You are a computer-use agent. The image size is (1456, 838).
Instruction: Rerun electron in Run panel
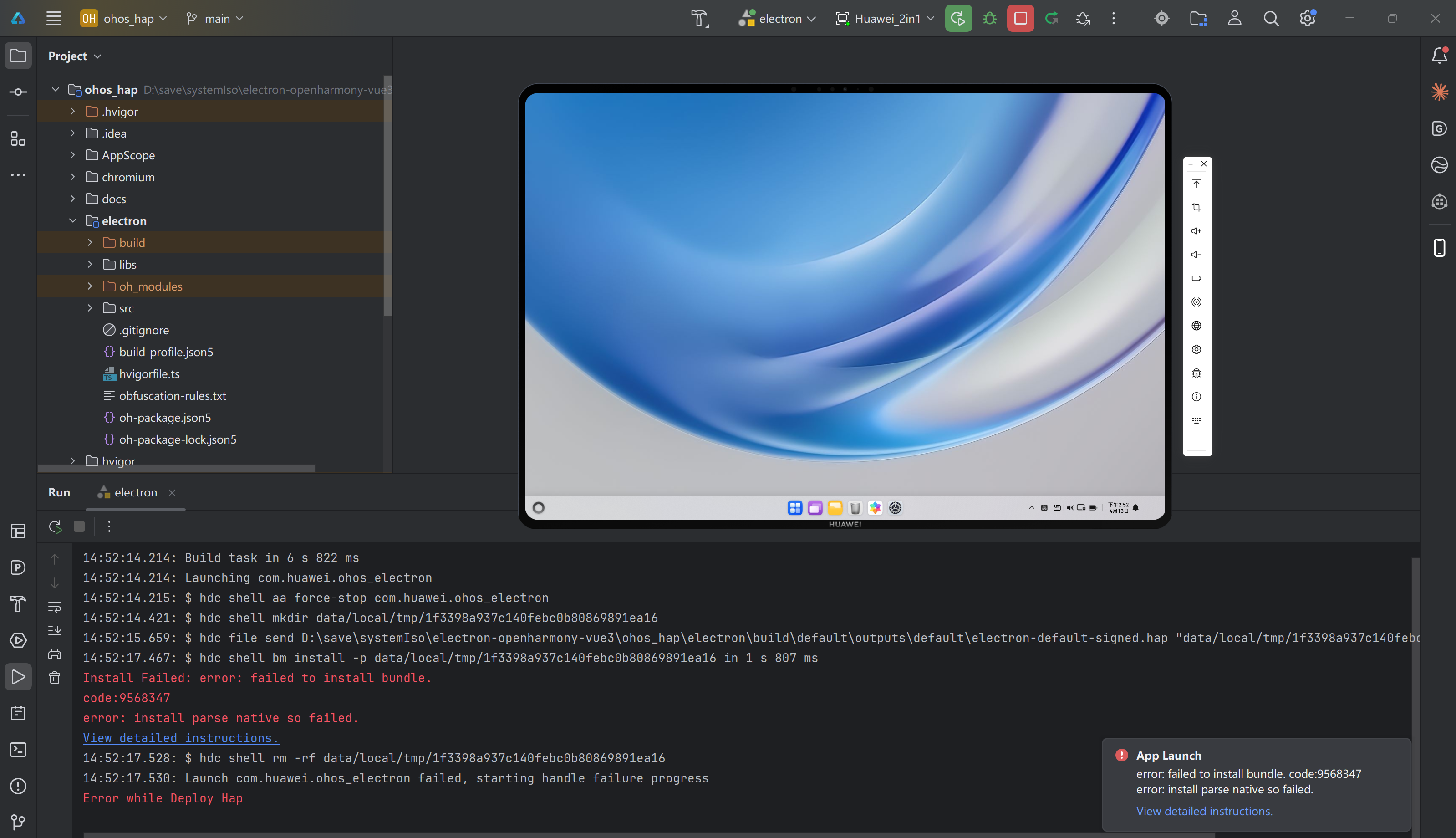55,526
